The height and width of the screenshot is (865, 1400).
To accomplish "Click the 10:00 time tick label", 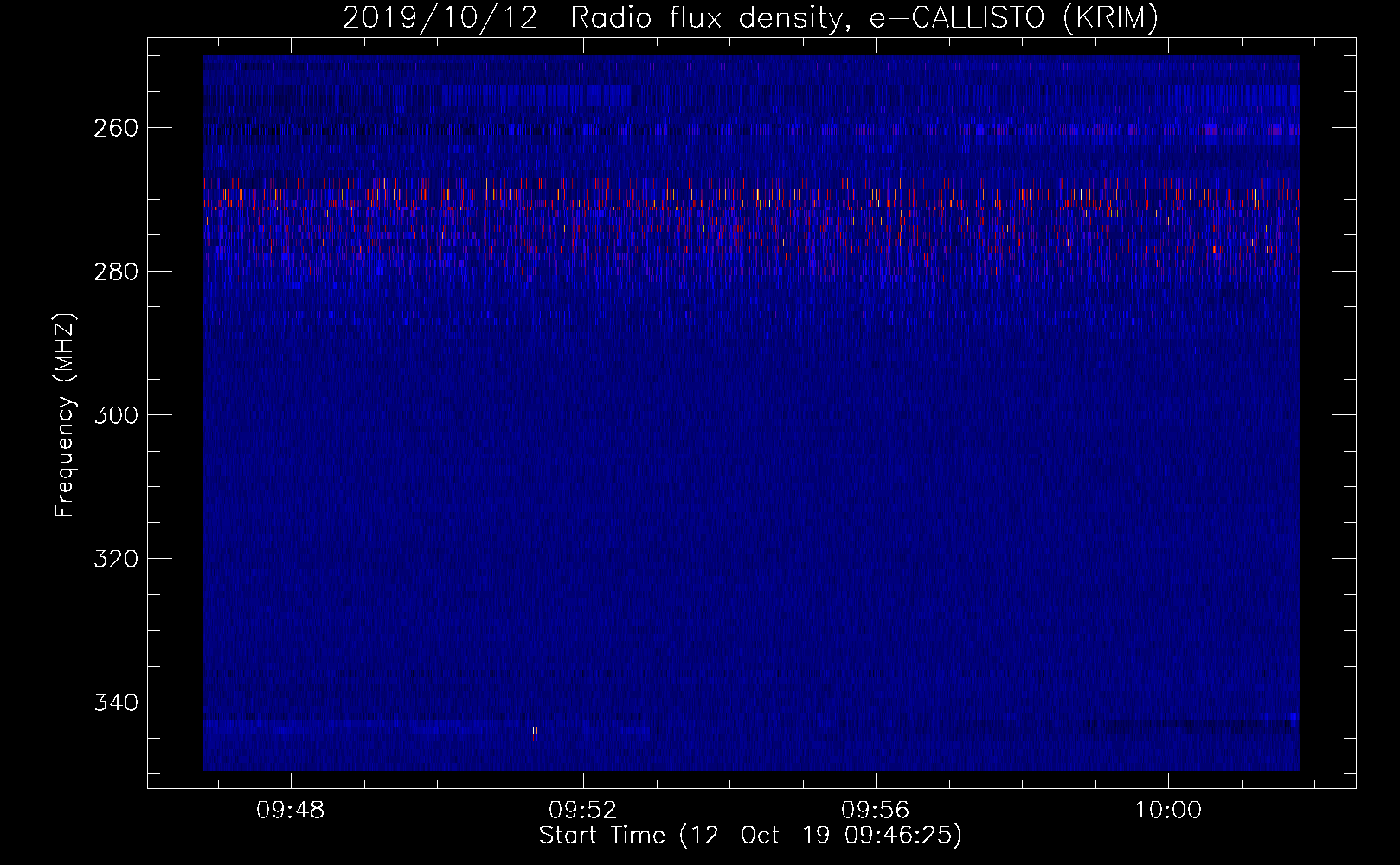I will tap(1168, 811).
